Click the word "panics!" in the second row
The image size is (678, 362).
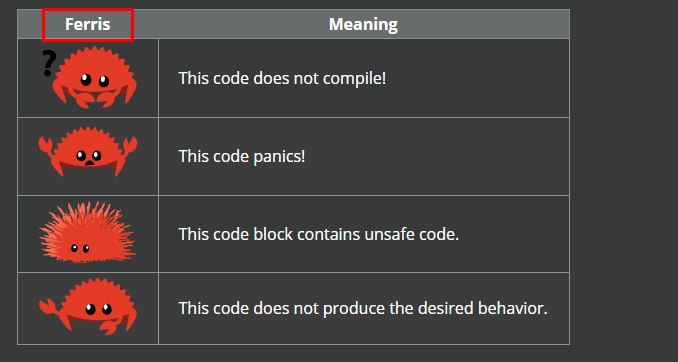pyautogui.click(x=278, y=157)
